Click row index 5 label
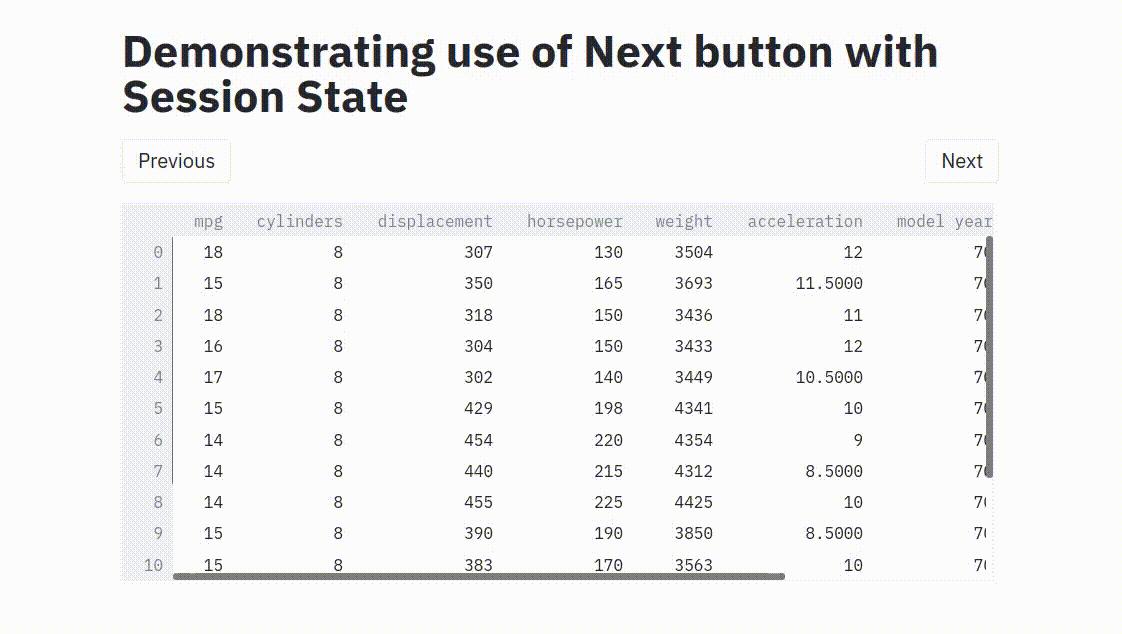This screenshot has height=634, width=1122. point(157,408)
